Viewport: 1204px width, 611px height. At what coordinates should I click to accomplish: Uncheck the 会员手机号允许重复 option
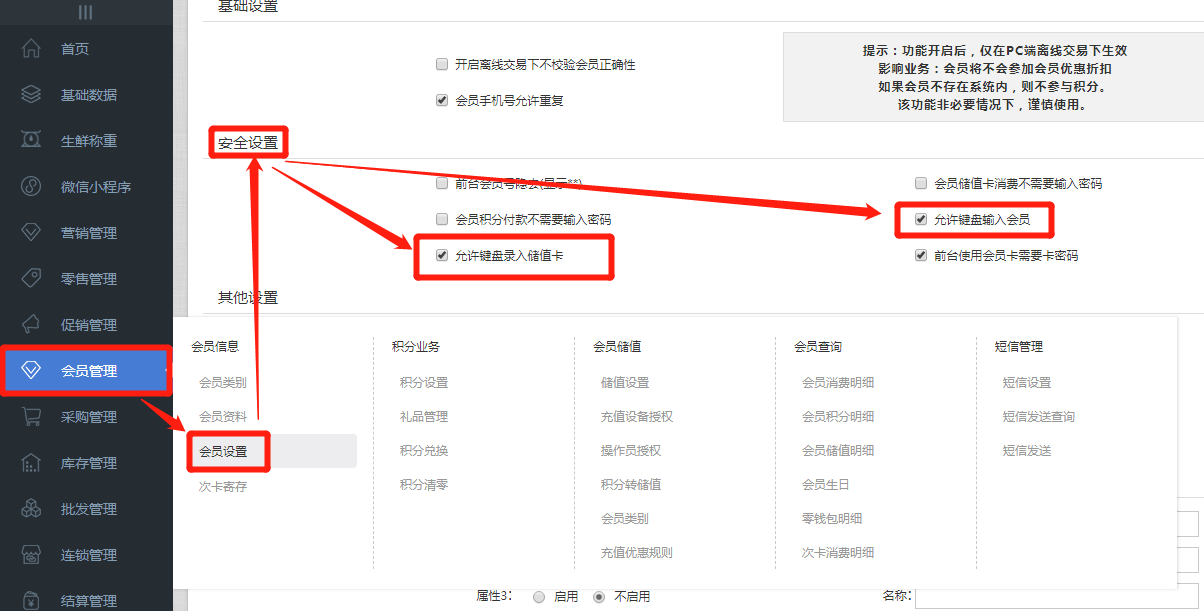441,100
